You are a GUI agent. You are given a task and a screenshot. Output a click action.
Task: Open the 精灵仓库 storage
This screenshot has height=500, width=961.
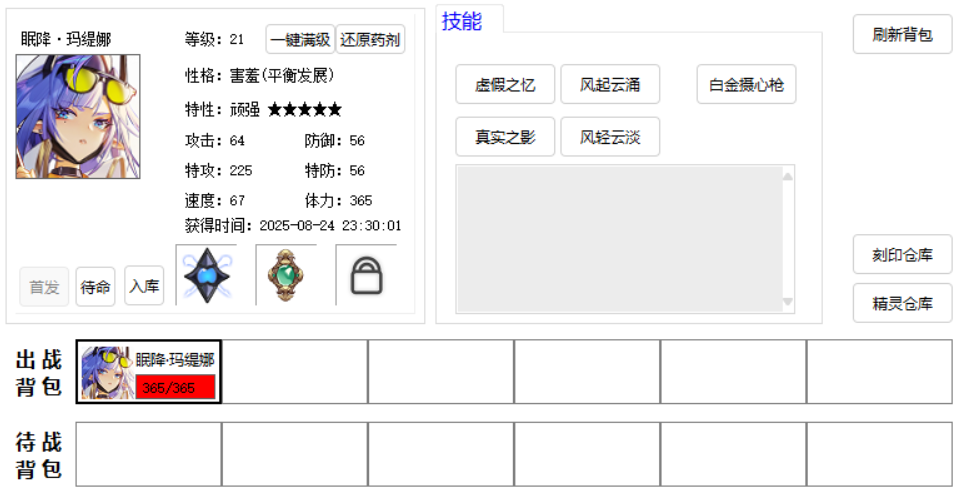(902, 303)
